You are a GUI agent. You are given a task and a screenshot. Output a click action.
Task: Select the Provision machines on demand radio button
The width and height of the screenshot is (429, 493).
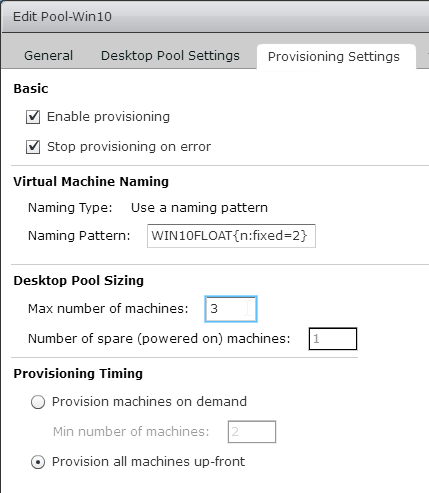38,402
